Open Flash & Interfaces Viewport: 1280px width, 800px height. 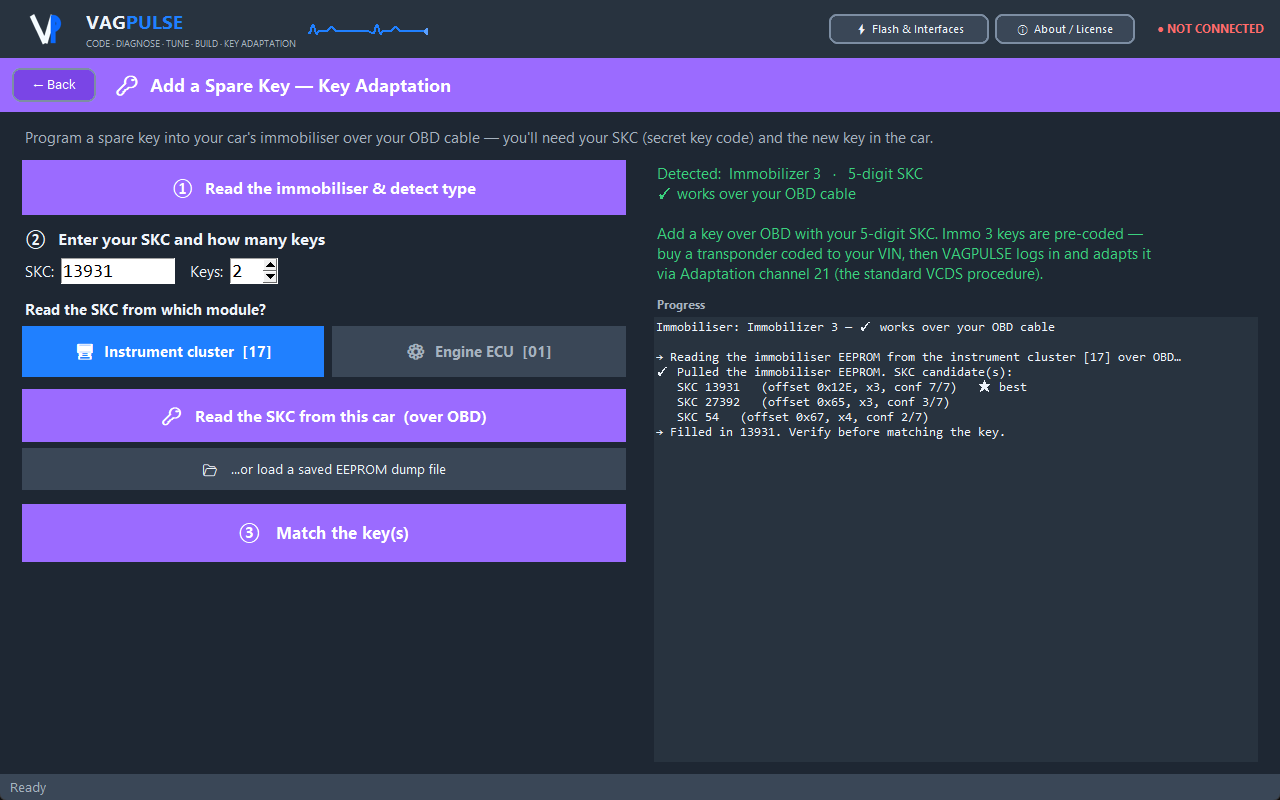coord(909,29)
